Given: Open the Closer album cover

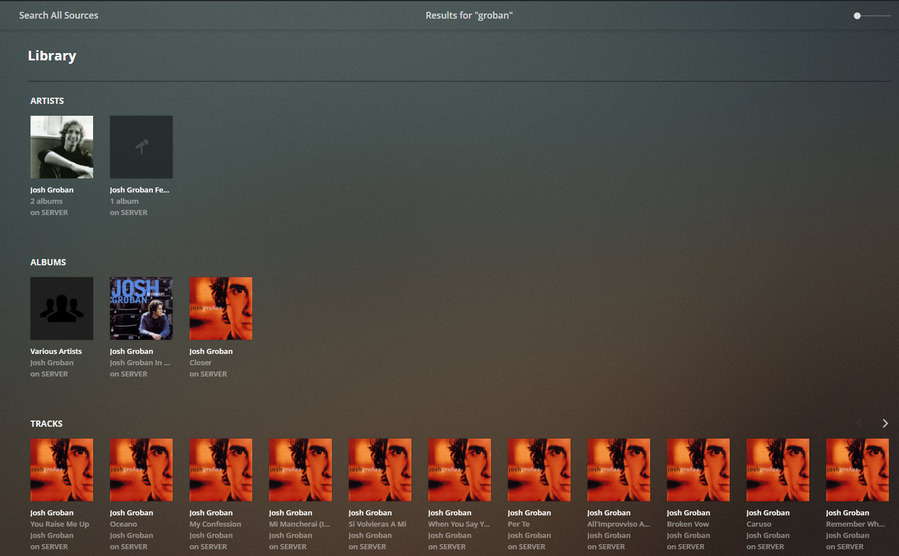Looking at the screenshot, I should [x=221, y=308].
